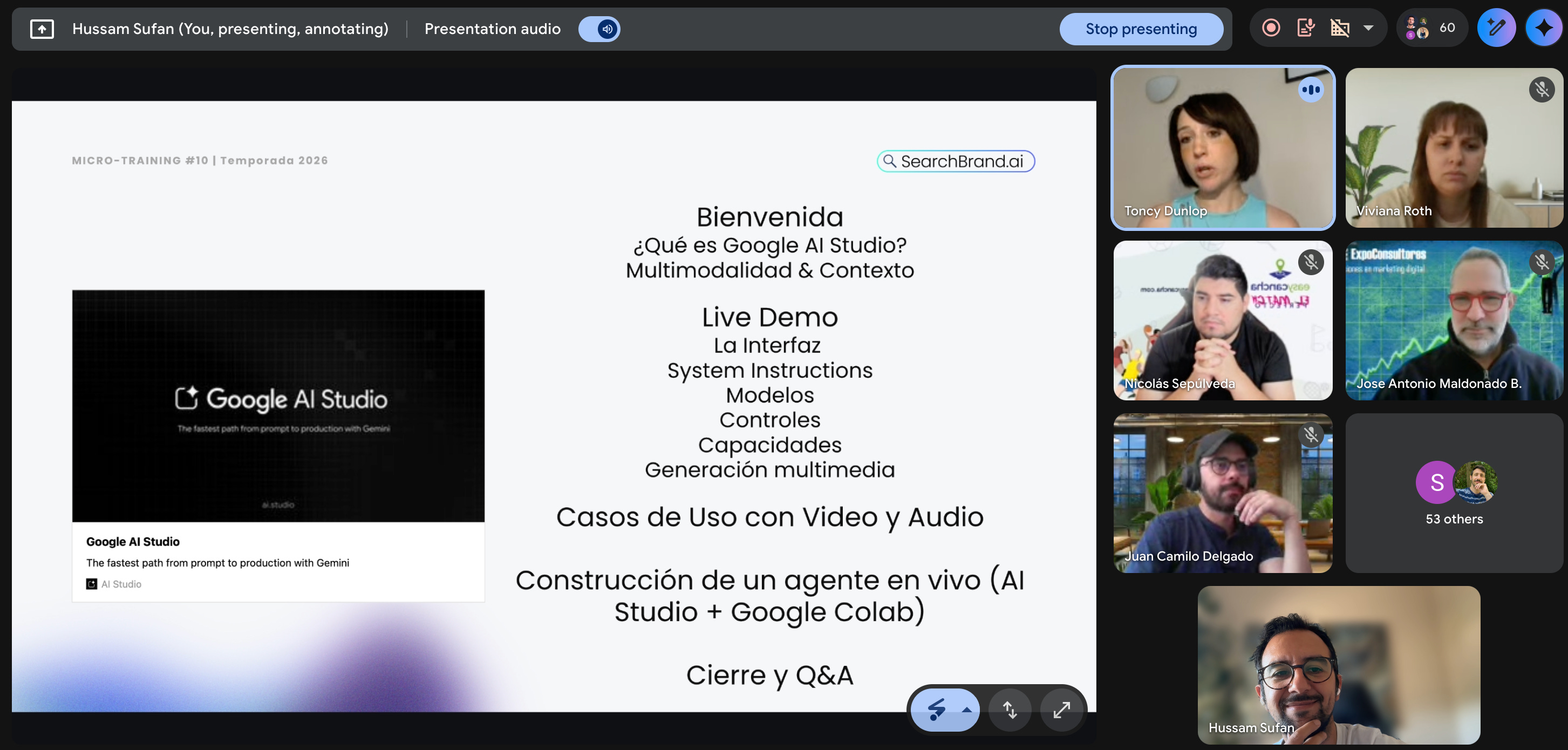The width and height of the screenshot is (1568, 750).
Task: Click the 'Cierre y Q&A' heading
Action: coord(769,675)
